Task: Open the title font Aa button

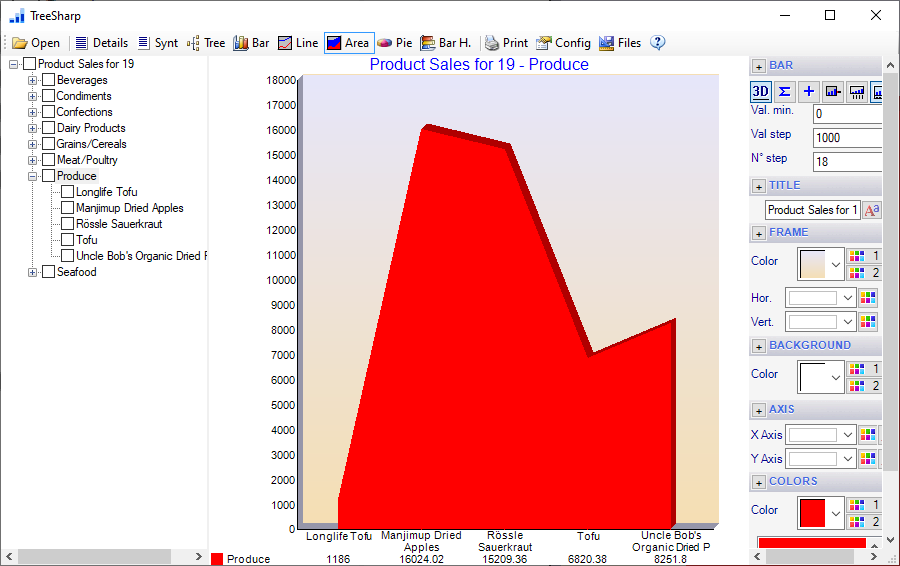Action: [872, 210]
